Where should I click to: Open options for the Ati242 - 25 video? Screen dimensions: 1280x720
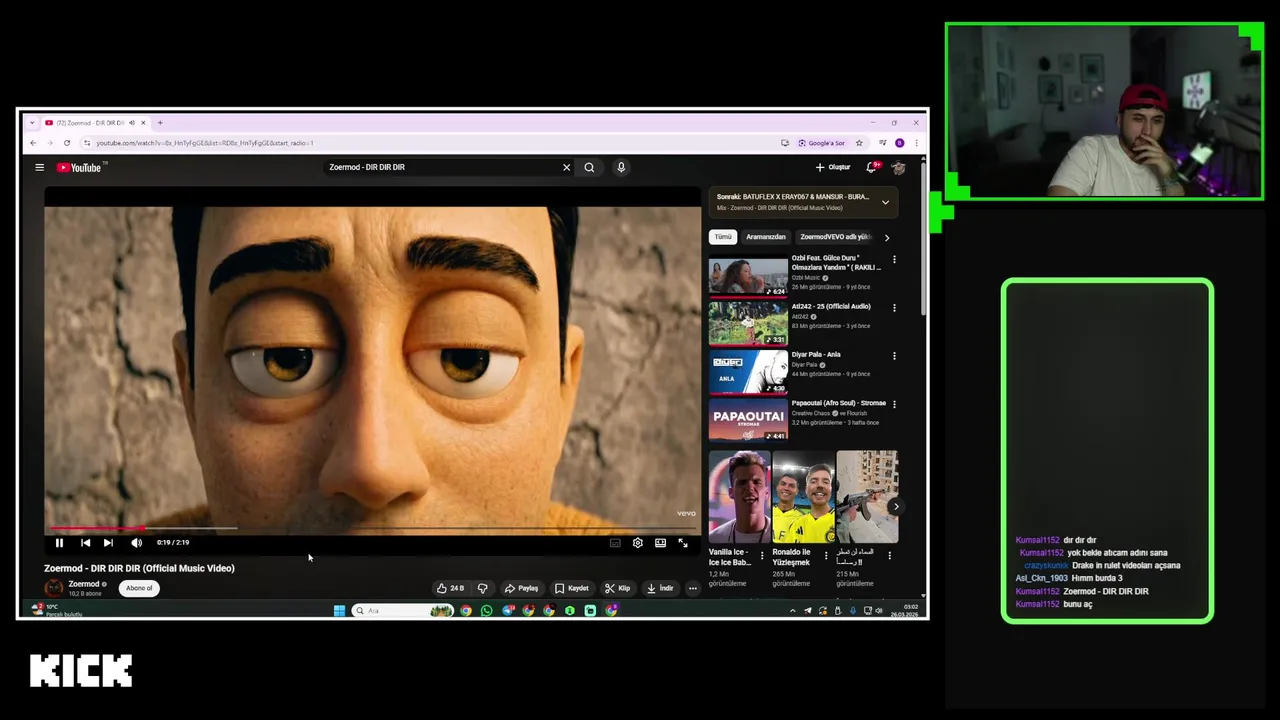click(x=894, y=308)
